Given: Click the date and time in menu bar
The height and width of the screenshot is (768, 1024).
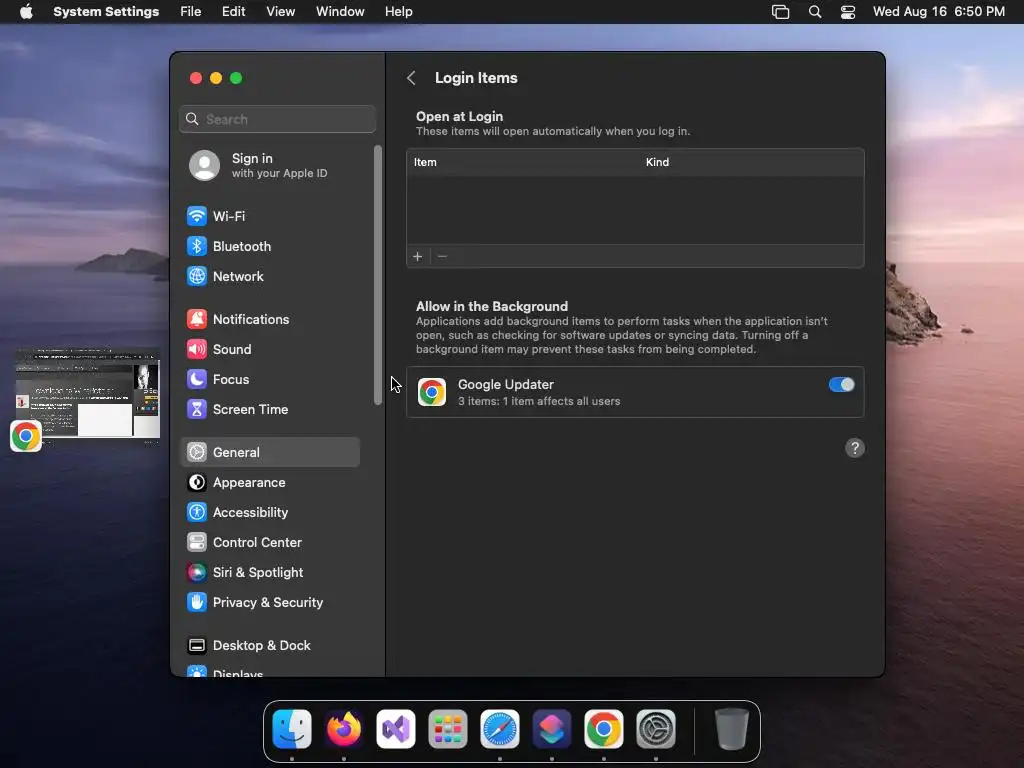Looking at the screenshot, I should pyautogui.click(x=938, y=12).
